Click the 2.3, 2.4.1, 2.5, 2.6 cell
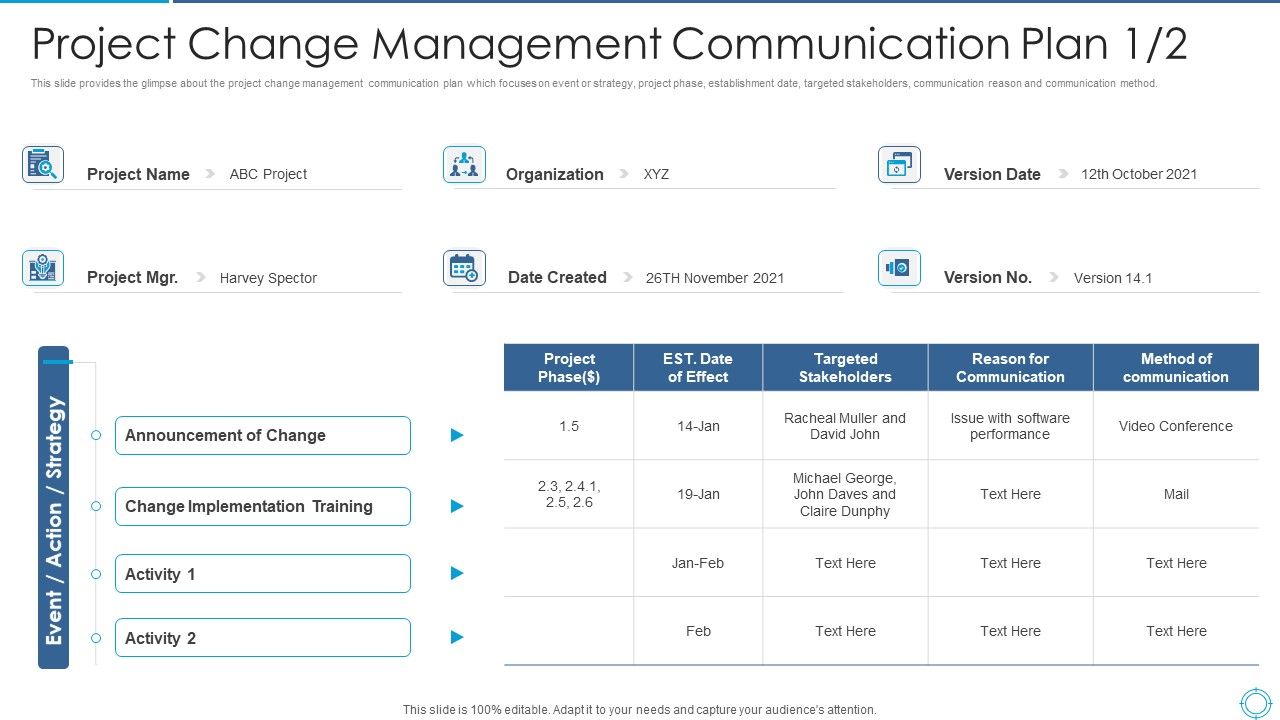Image resolution: width=1280 pixels, height=720 pixels. [x=569, y=494]
